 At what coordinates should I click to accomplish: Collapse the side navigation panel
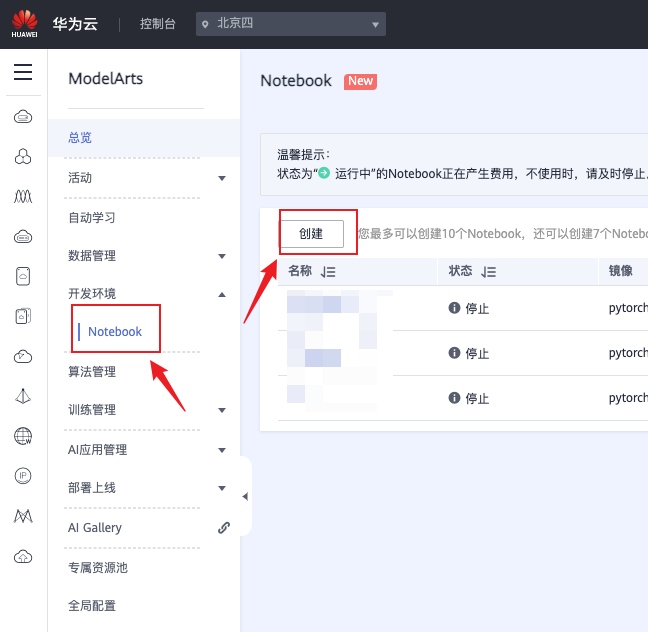(245, 497)
